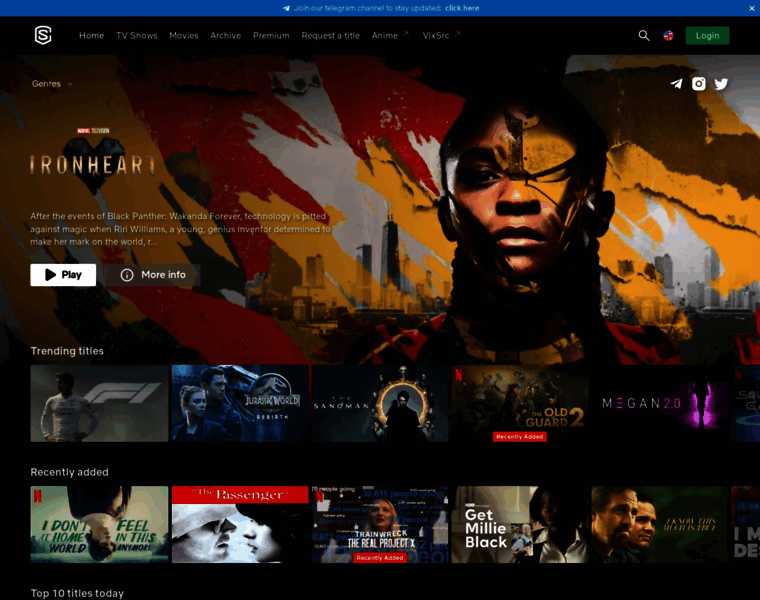Open Jurassic World Rebirth thumbnail
Image resolution: width=760 pixels, height=600 pixels.
pos(240,403)
